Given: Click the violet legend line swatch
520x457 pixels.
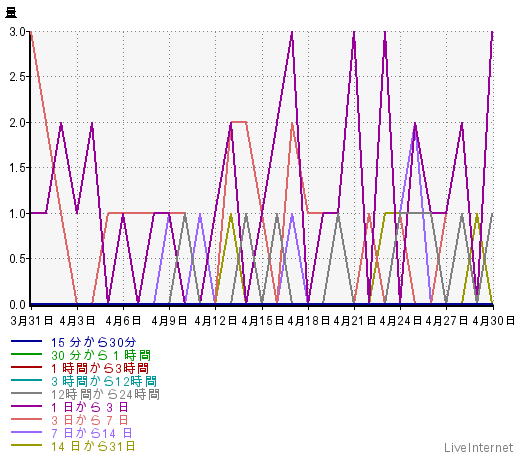Looking at the screenshot, I should 26,432.
